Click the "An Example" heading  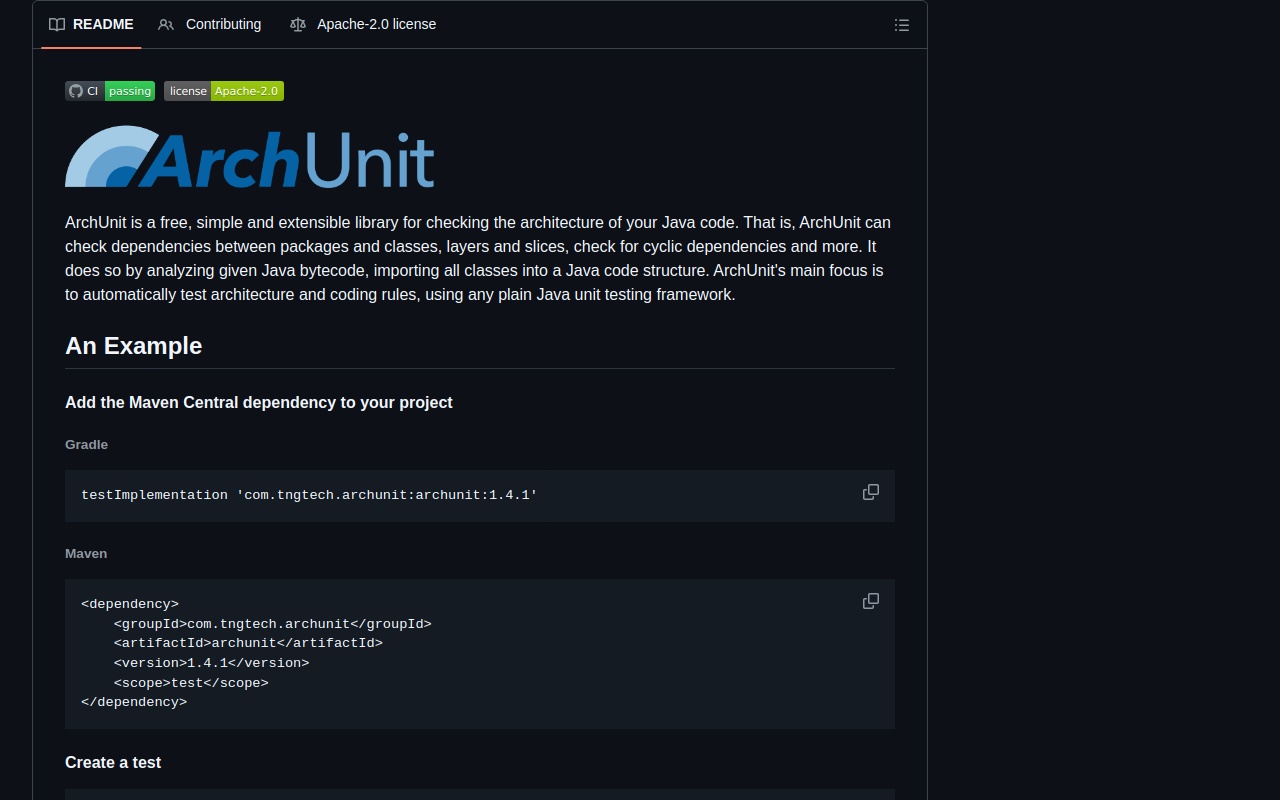tap(134, 346)
